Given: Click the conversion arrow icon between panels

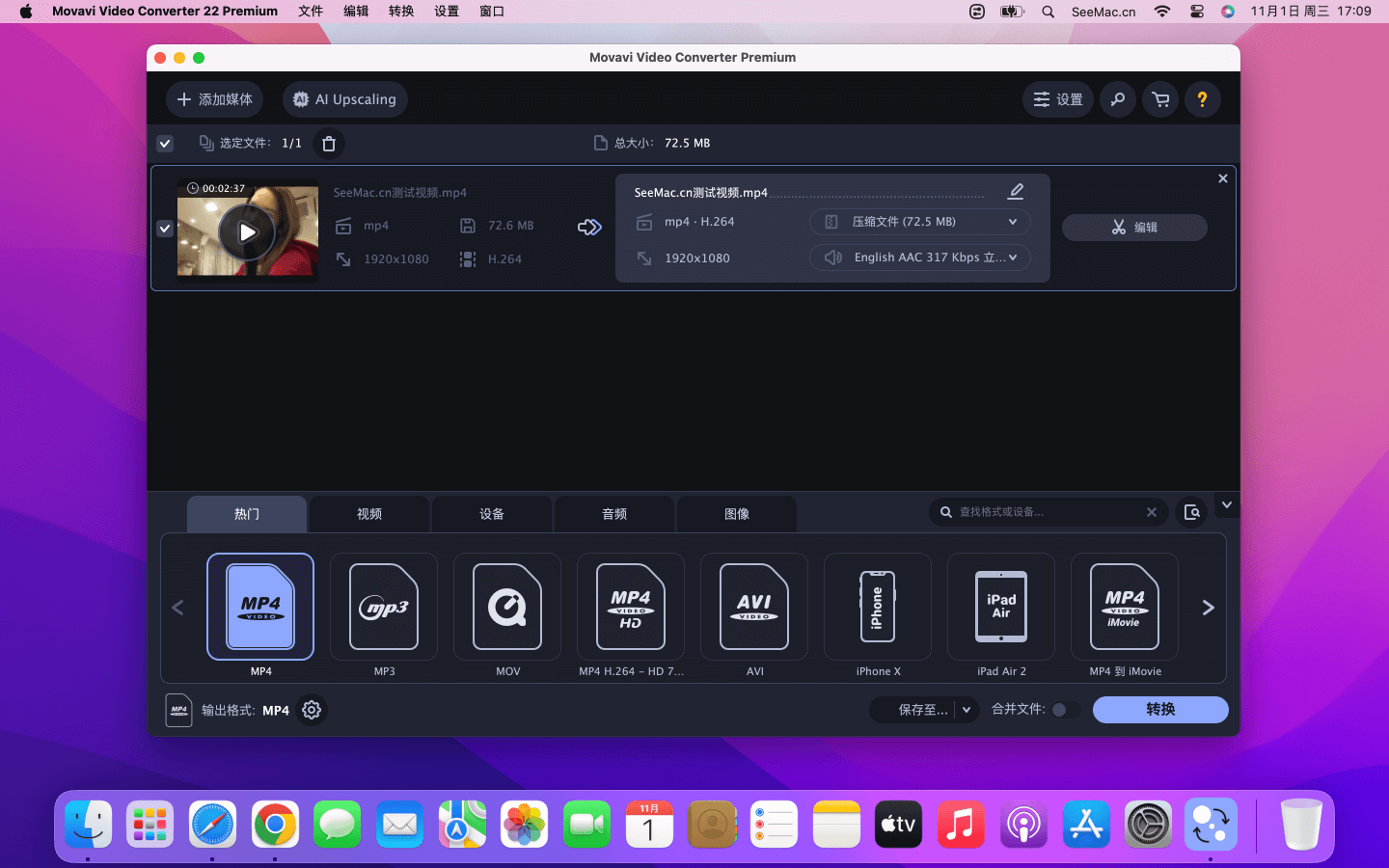Looking at the screenshot, I should [589, 228].
